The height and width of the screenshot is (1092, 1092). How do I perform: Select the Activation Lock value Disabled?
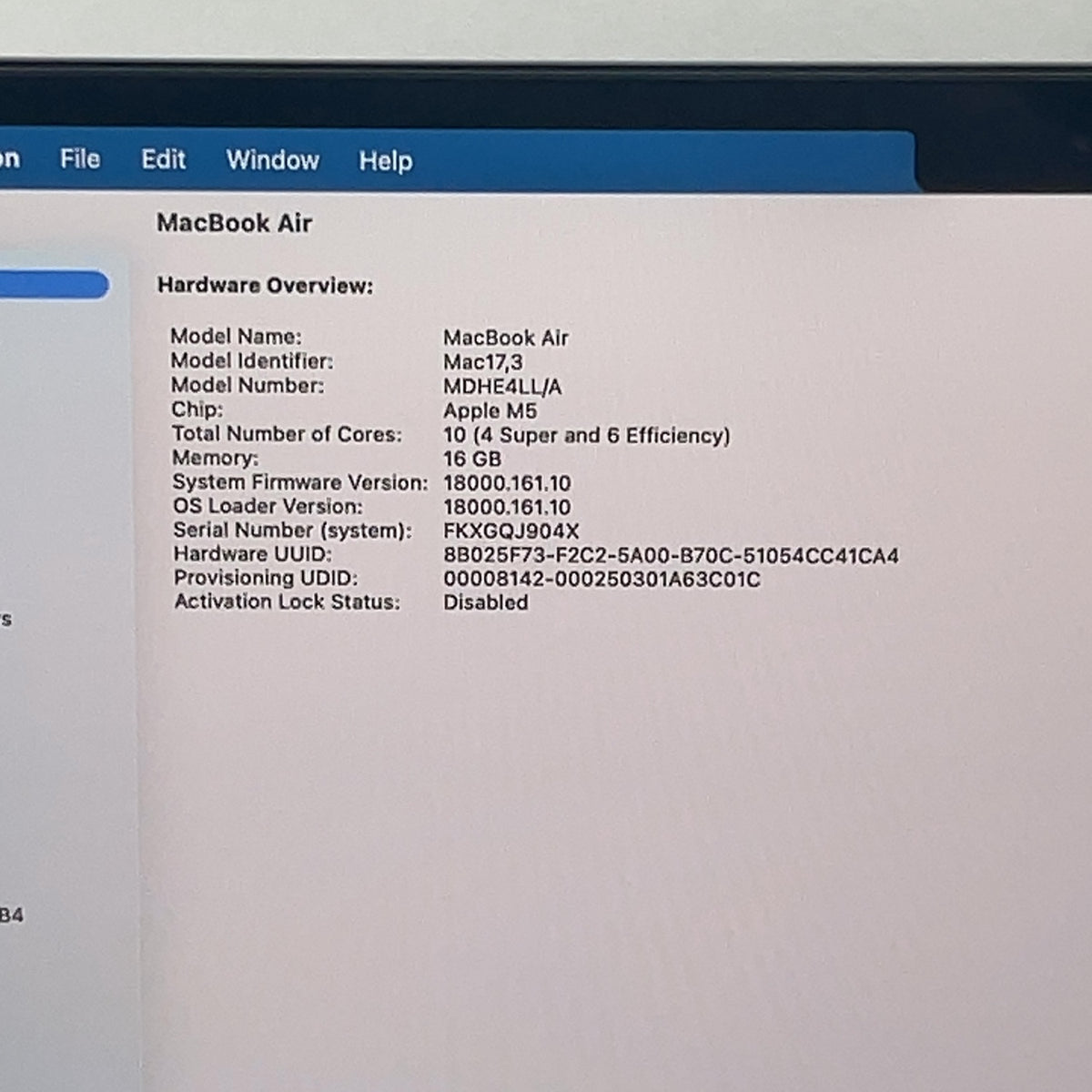click(486, 602)
